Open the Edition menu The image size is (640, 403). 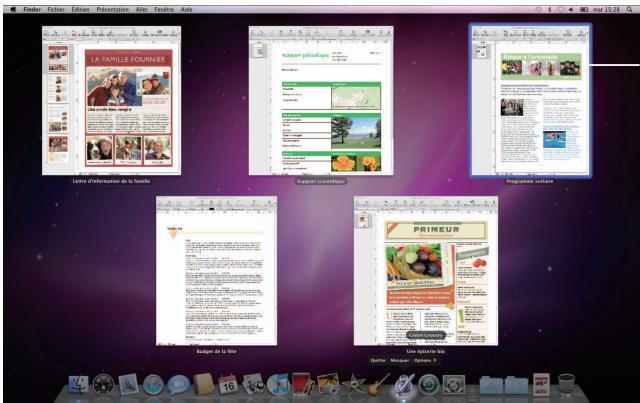click(x=80, y=9)
